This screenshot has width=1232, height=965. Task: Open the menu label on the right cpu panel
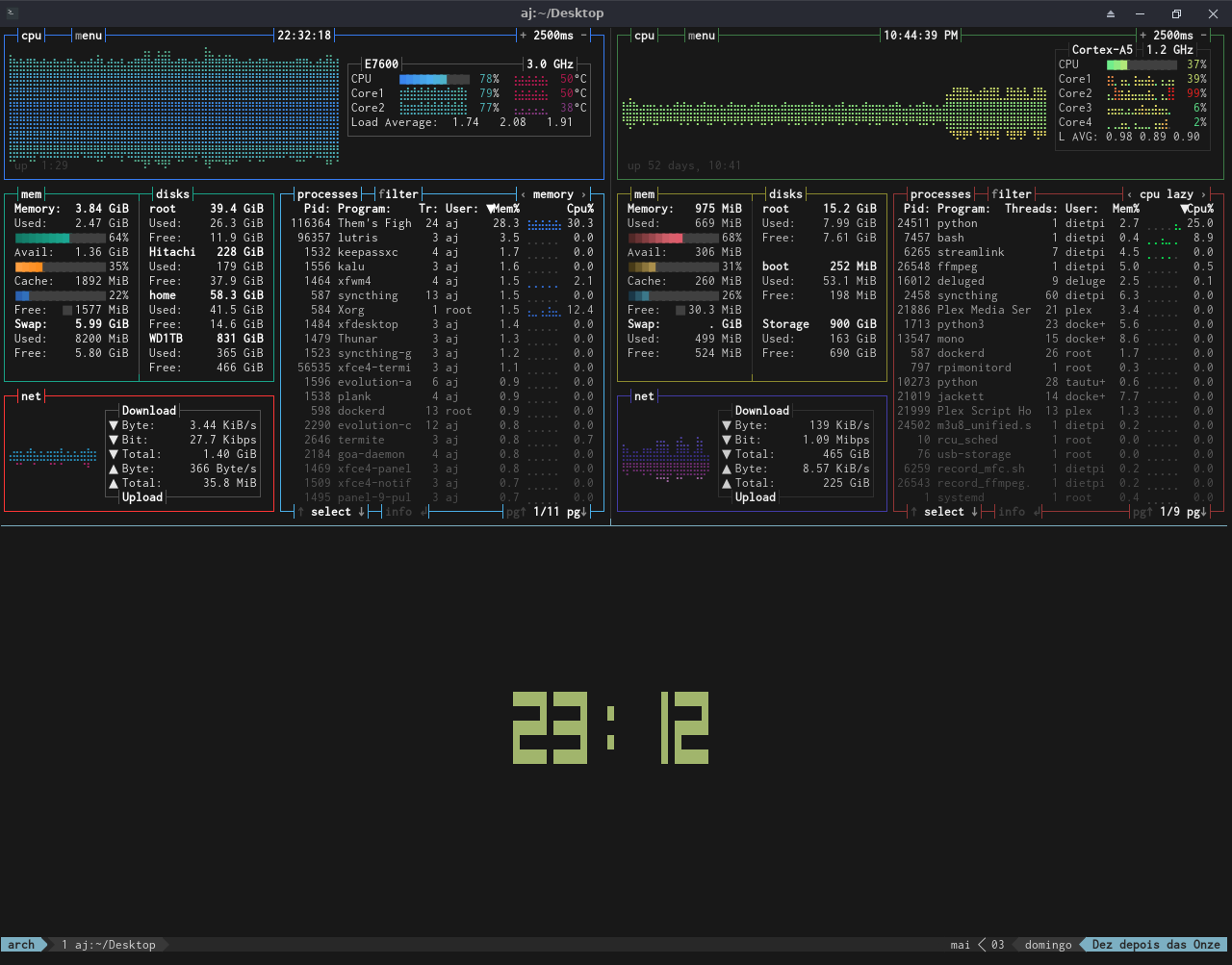[701, 35]
